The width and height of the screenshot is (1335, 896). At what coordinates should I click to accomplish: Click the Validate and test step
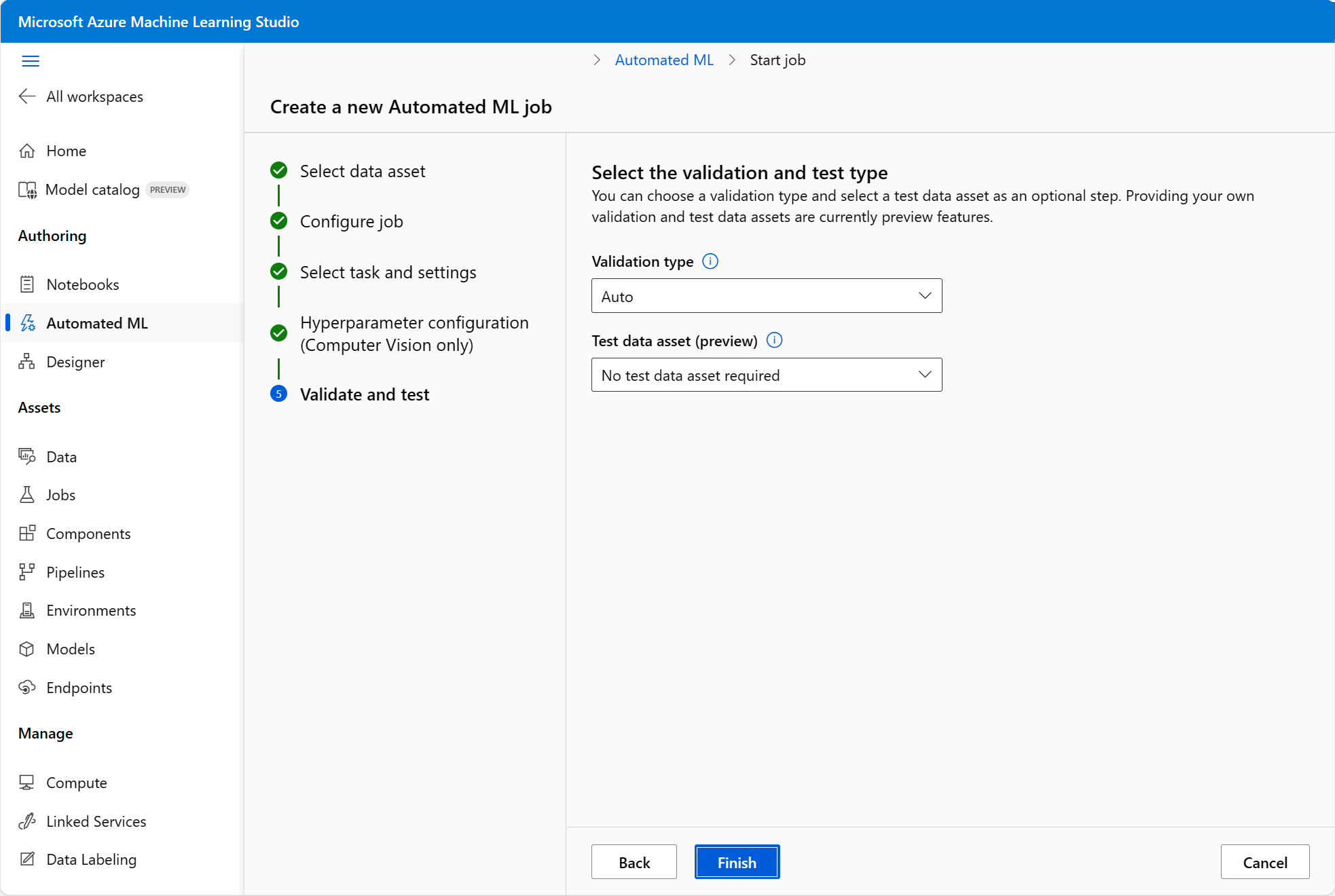365,393
